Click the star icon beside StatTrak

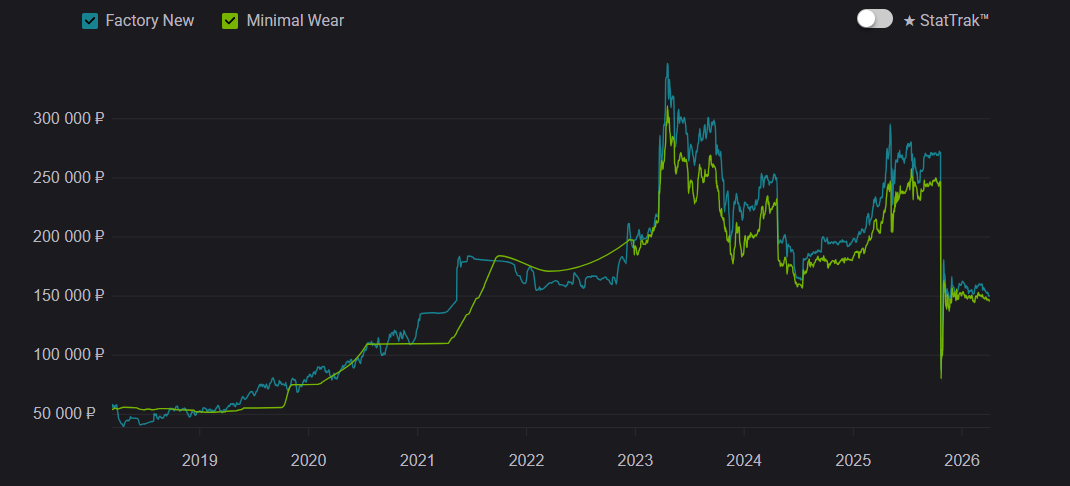pyautogui.click(x=909, y=20)
